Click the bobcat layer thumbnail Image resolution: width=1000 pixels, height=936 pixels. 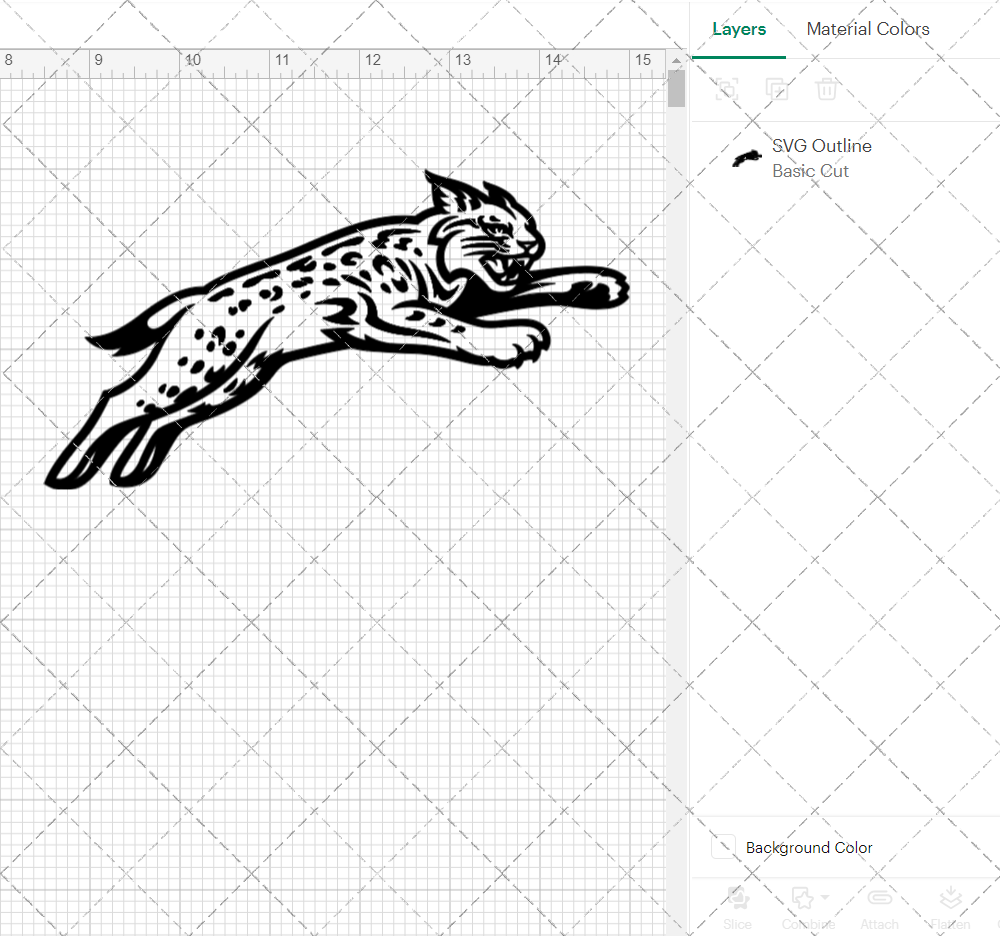(x=747, y=158)
